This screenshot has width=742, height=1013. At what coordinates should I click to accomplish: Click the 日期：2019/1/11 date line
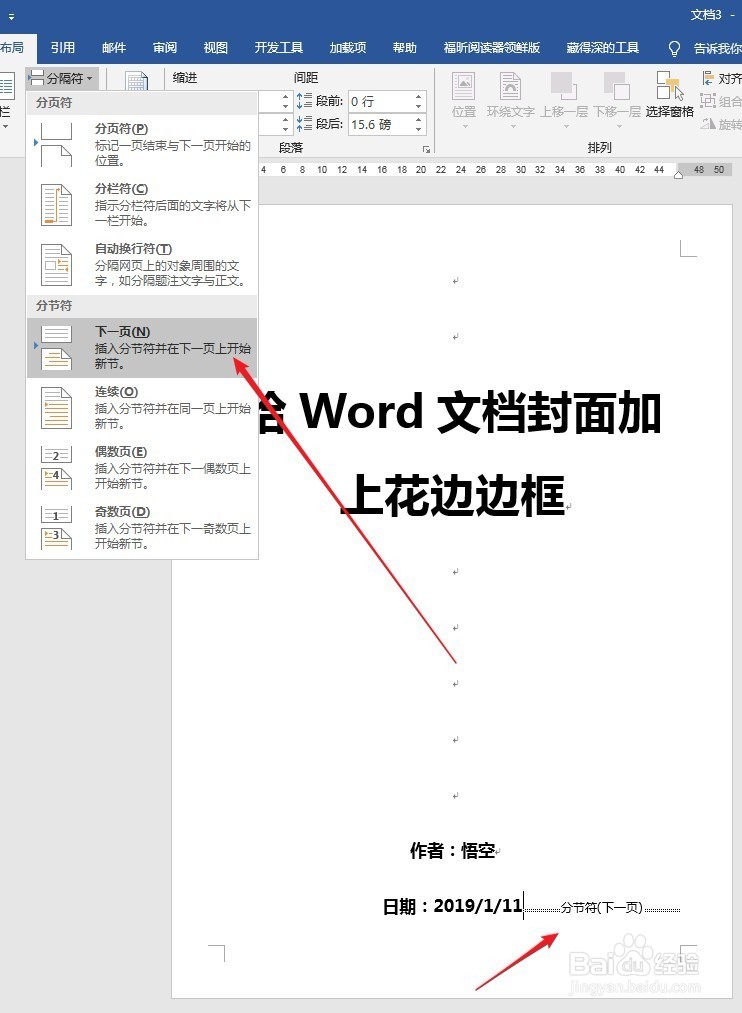pos(452,906)
